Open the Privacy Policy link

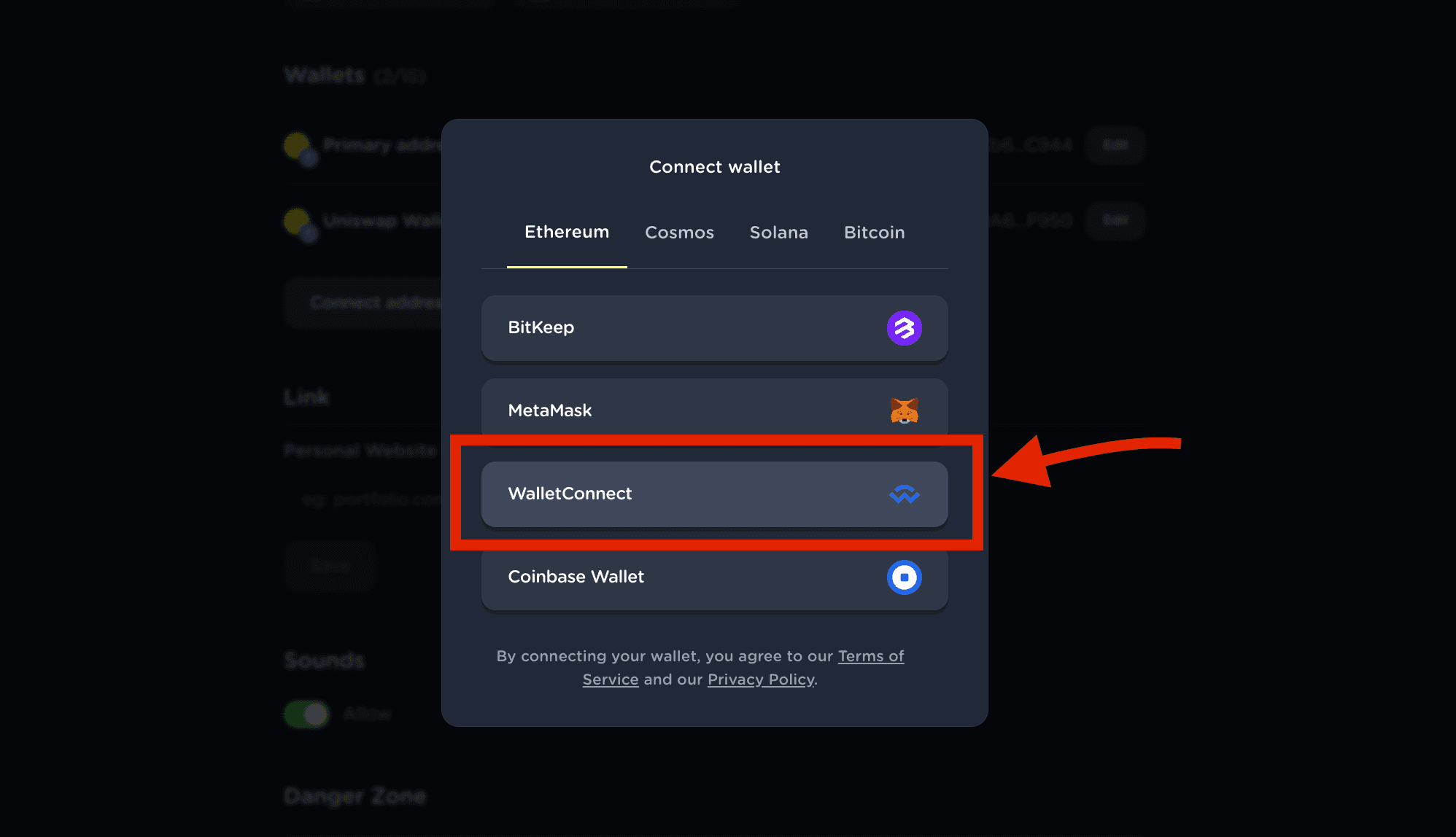click(761, 680)
